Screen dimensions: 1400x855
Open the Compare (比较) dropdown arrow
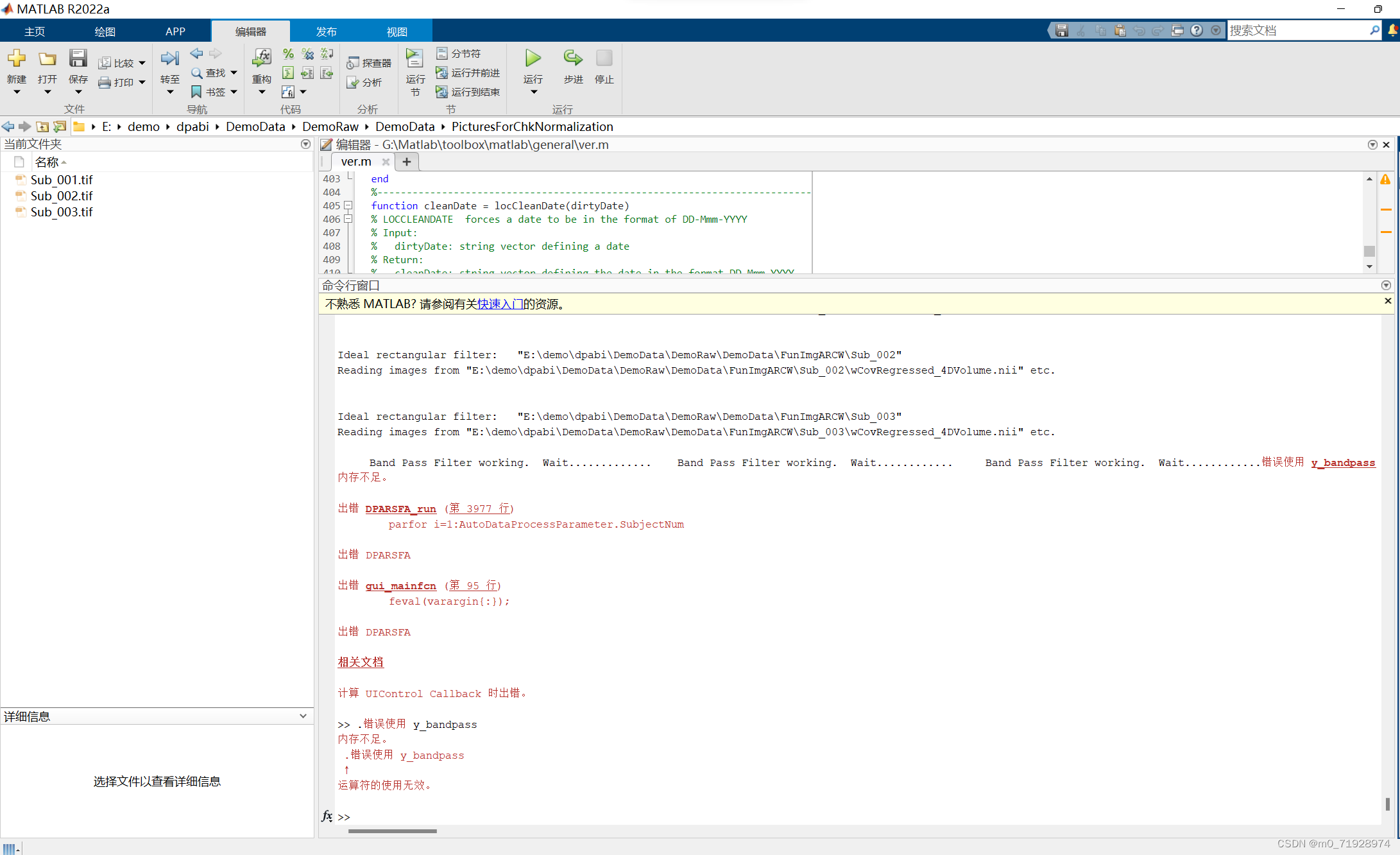tap(142, 64)
